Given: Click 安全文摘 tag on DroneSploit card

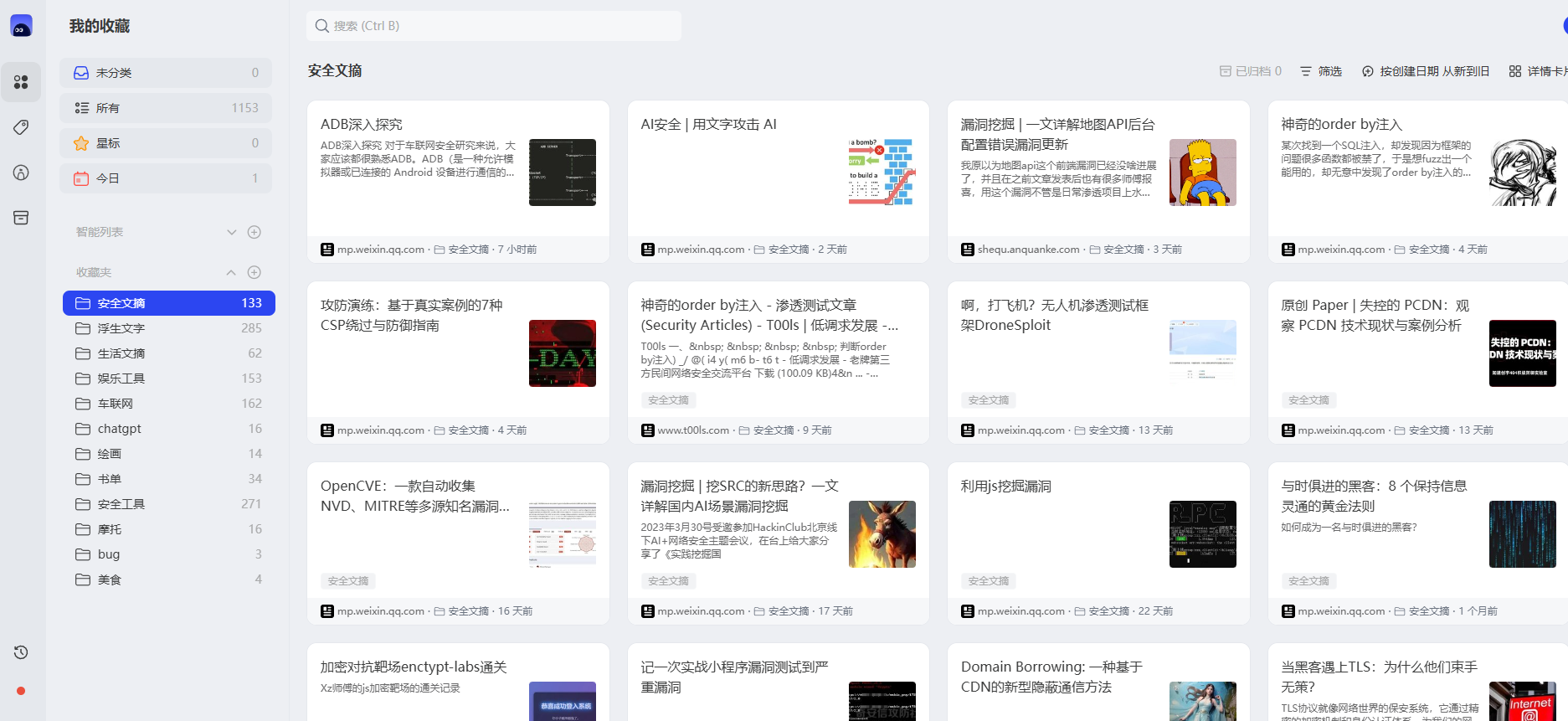Looking at the screenshot, I should coord(989,400).
